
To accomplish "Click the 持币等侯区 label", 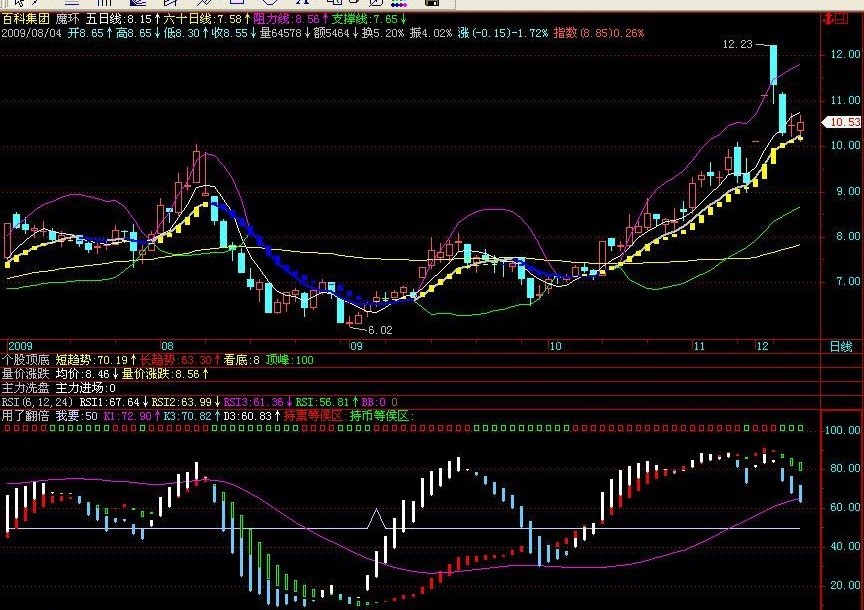I will click(x=381, y=416).
